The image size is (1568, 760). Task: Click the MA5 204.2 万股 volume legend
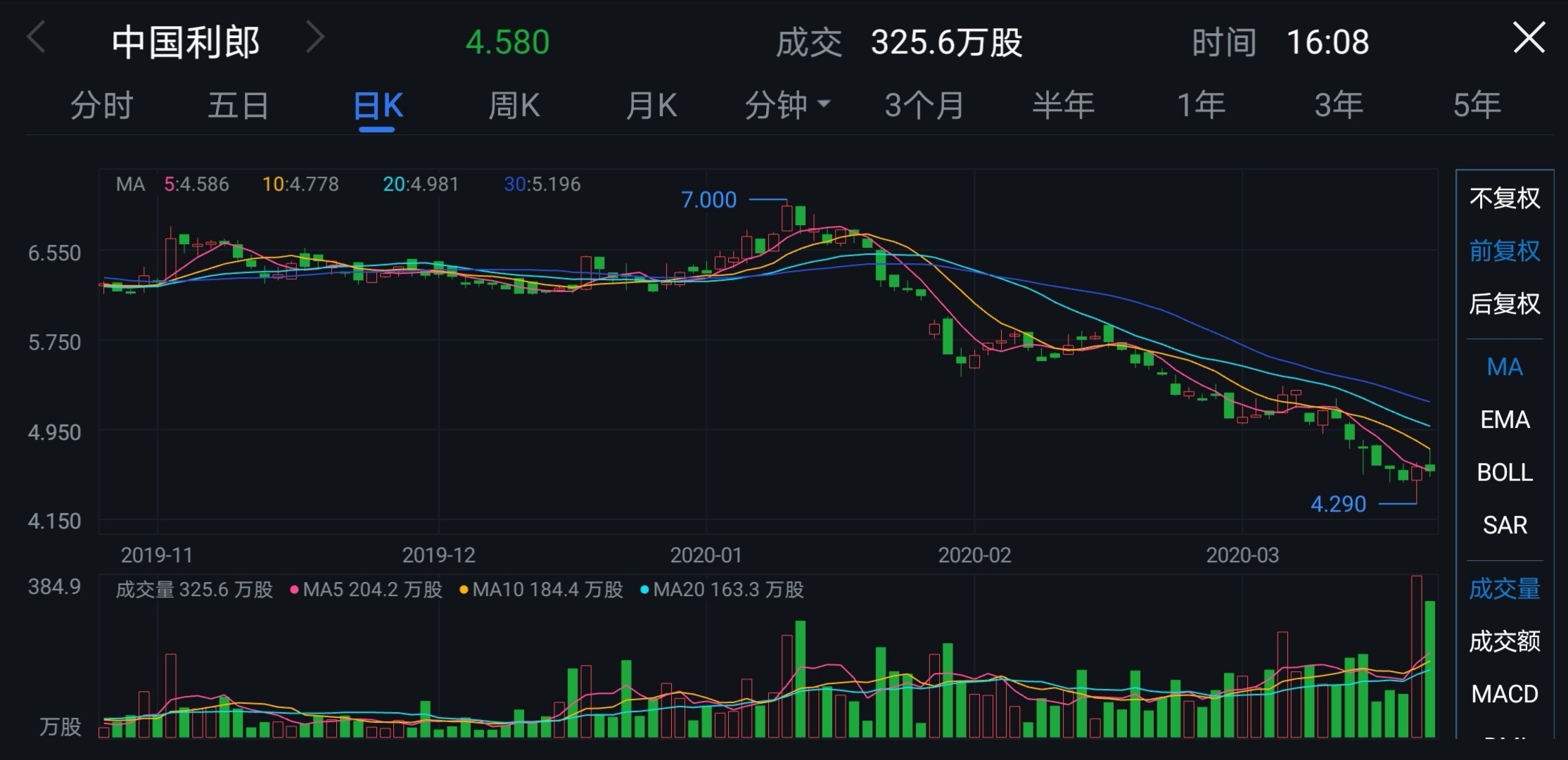(x=366, y=590)
